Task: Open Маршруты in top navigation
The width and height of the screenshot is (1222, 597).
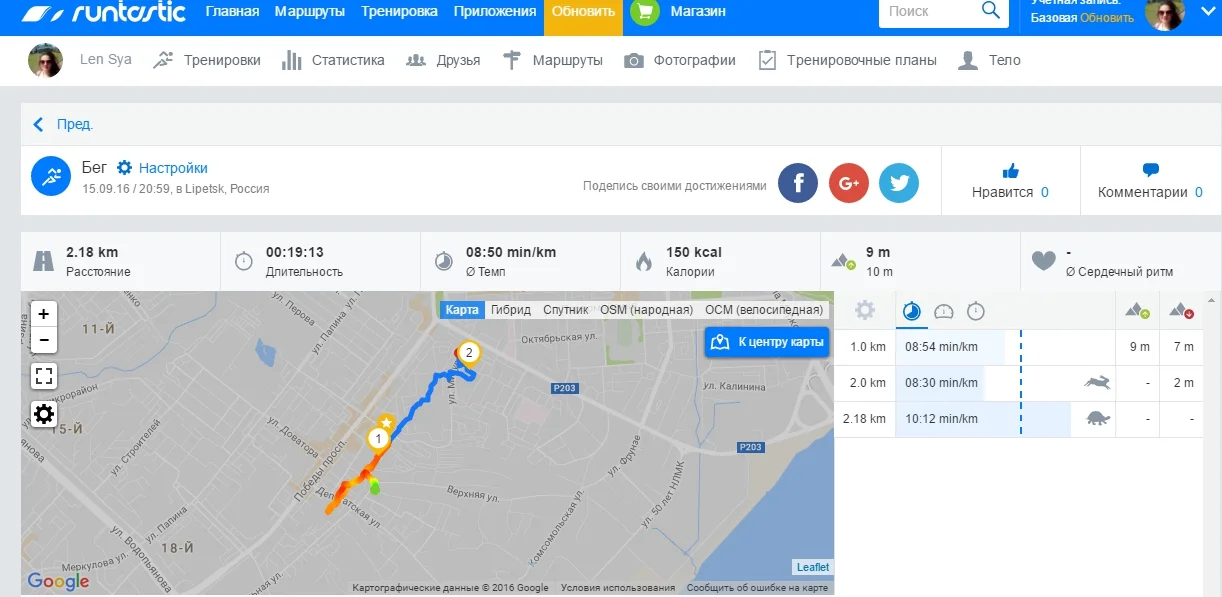Action: (310, 12)
